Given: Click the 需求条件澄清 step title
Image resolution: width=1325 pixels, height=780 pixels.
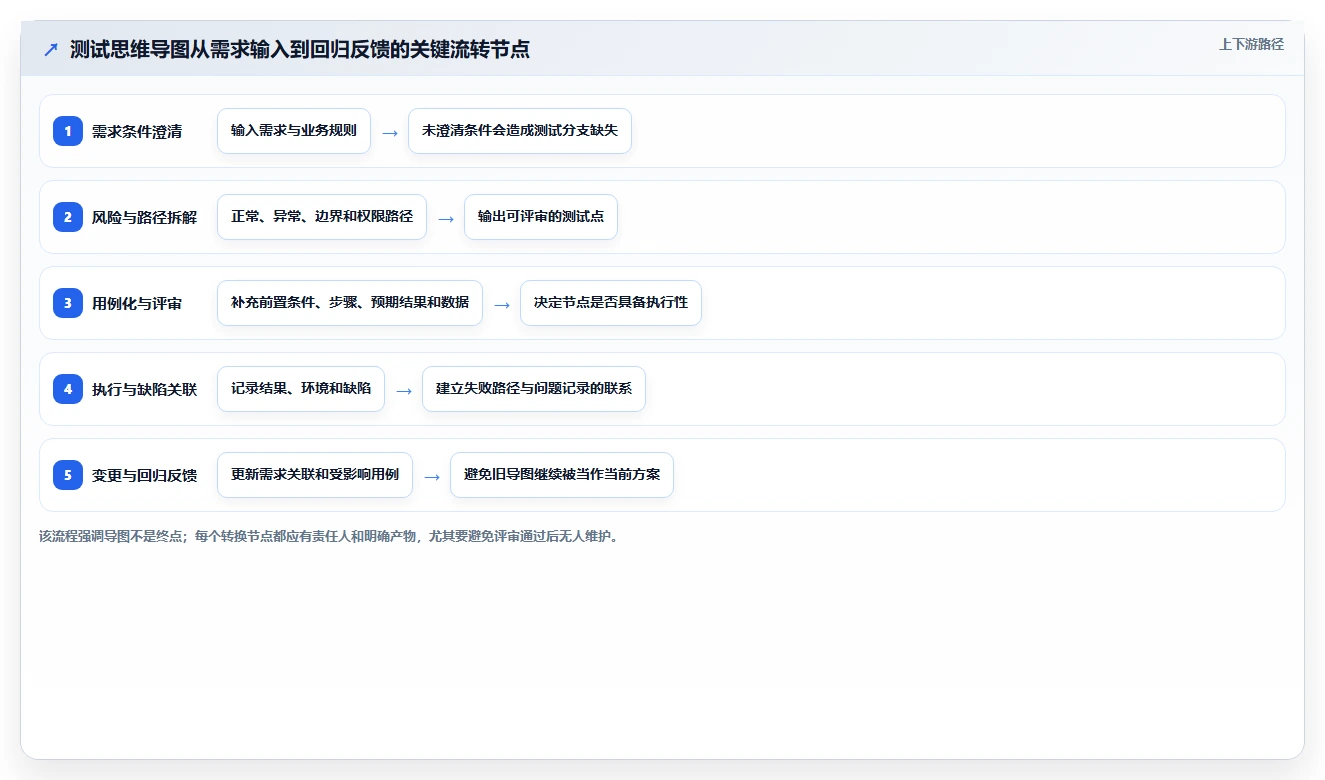Looking at the screenshot, I should (137, 131).
